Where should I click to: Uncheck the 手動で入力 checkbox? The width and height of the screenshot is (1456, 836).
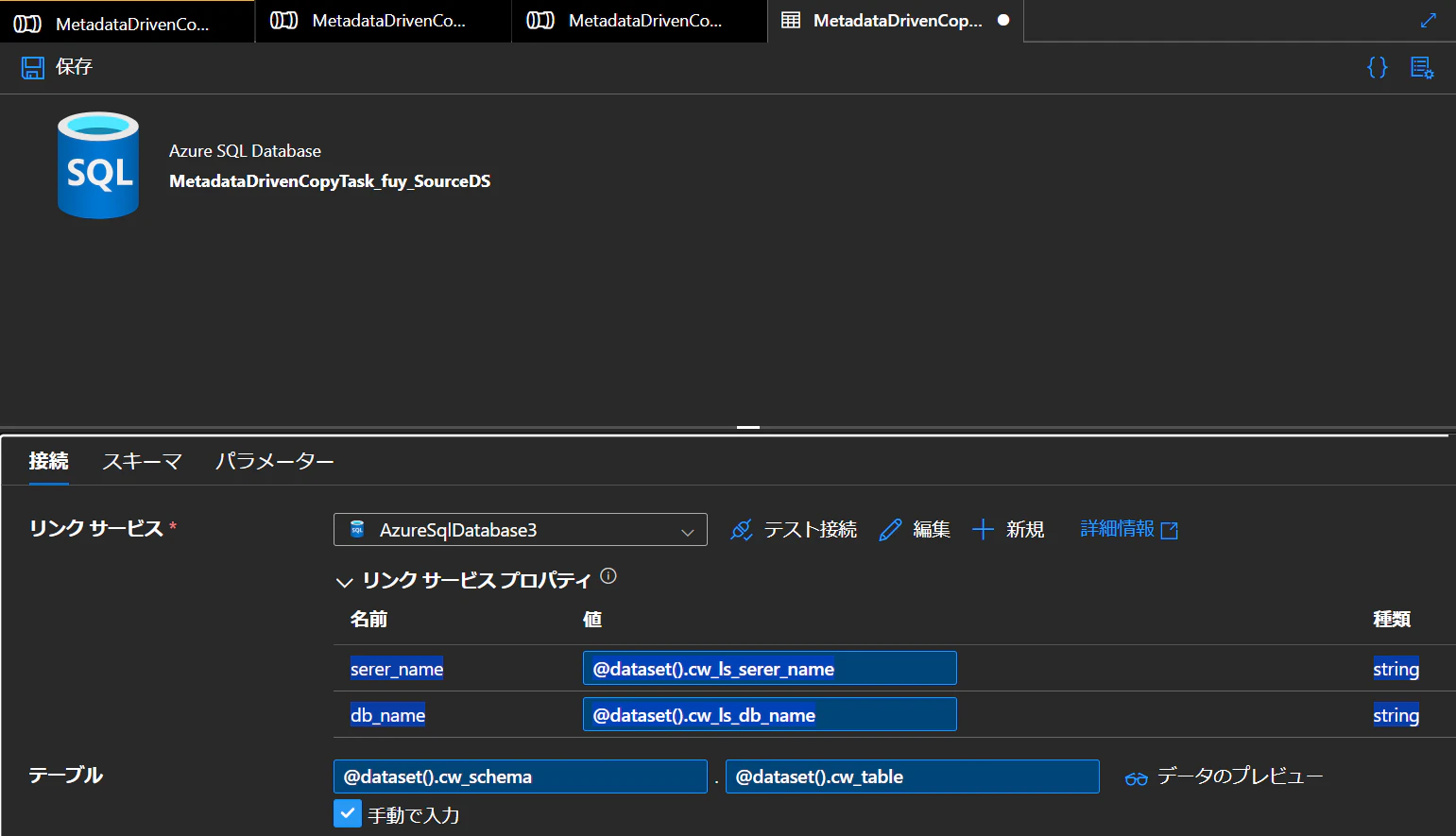348,813
